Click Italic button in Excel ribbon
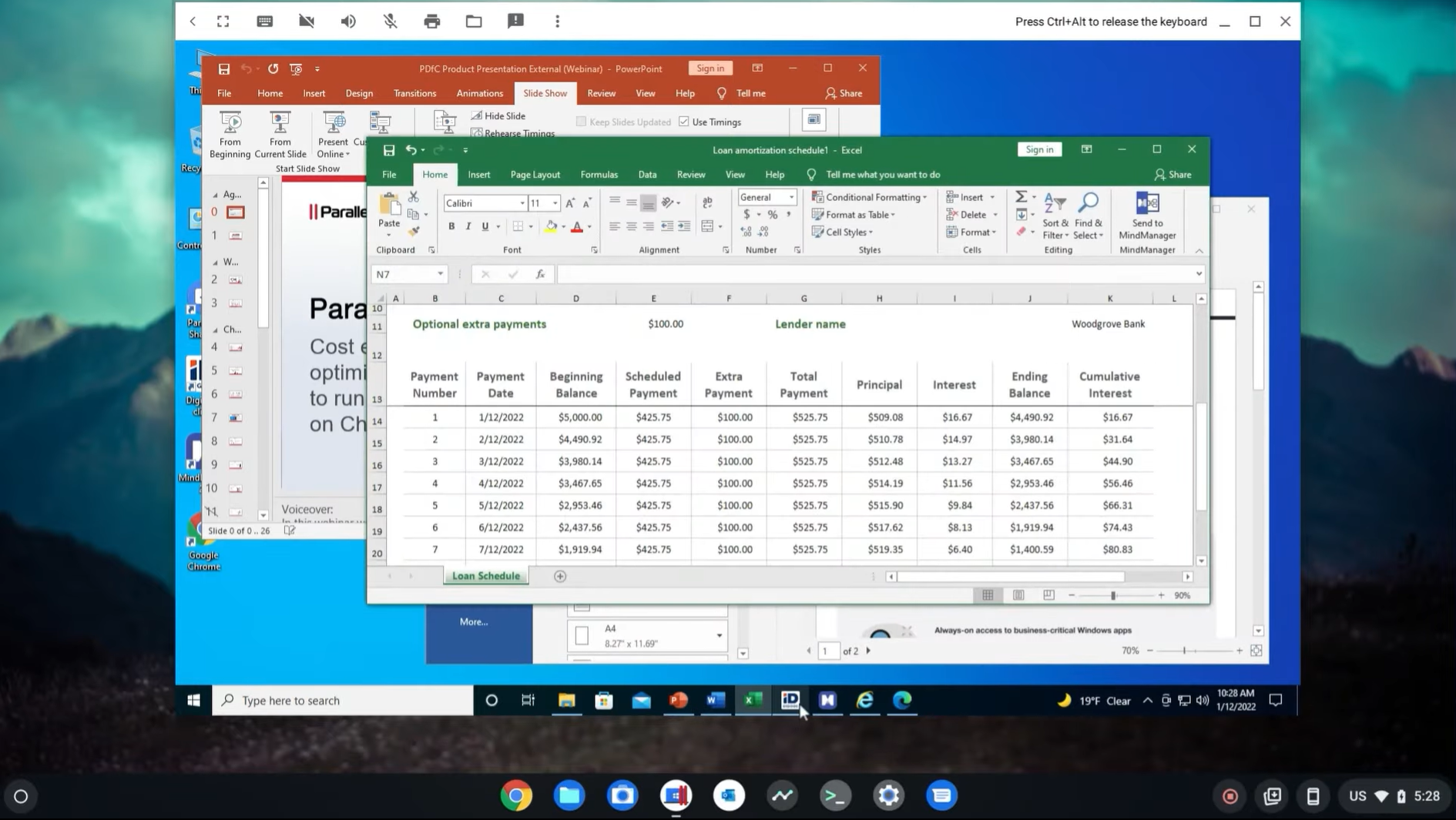This screenshot has height=820, width=1456. (x=468, y=226)
